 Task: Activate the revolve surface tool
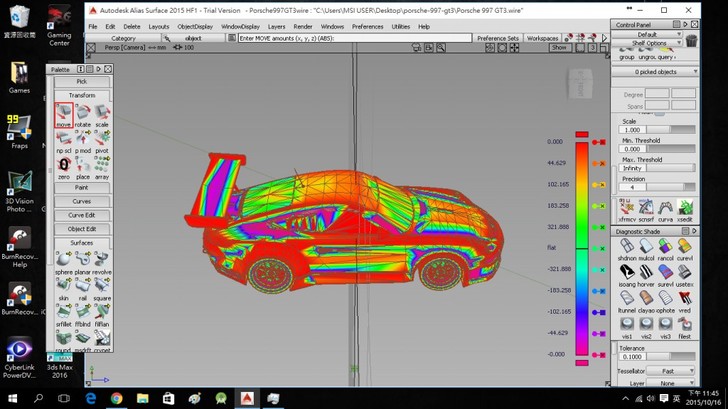102,260
